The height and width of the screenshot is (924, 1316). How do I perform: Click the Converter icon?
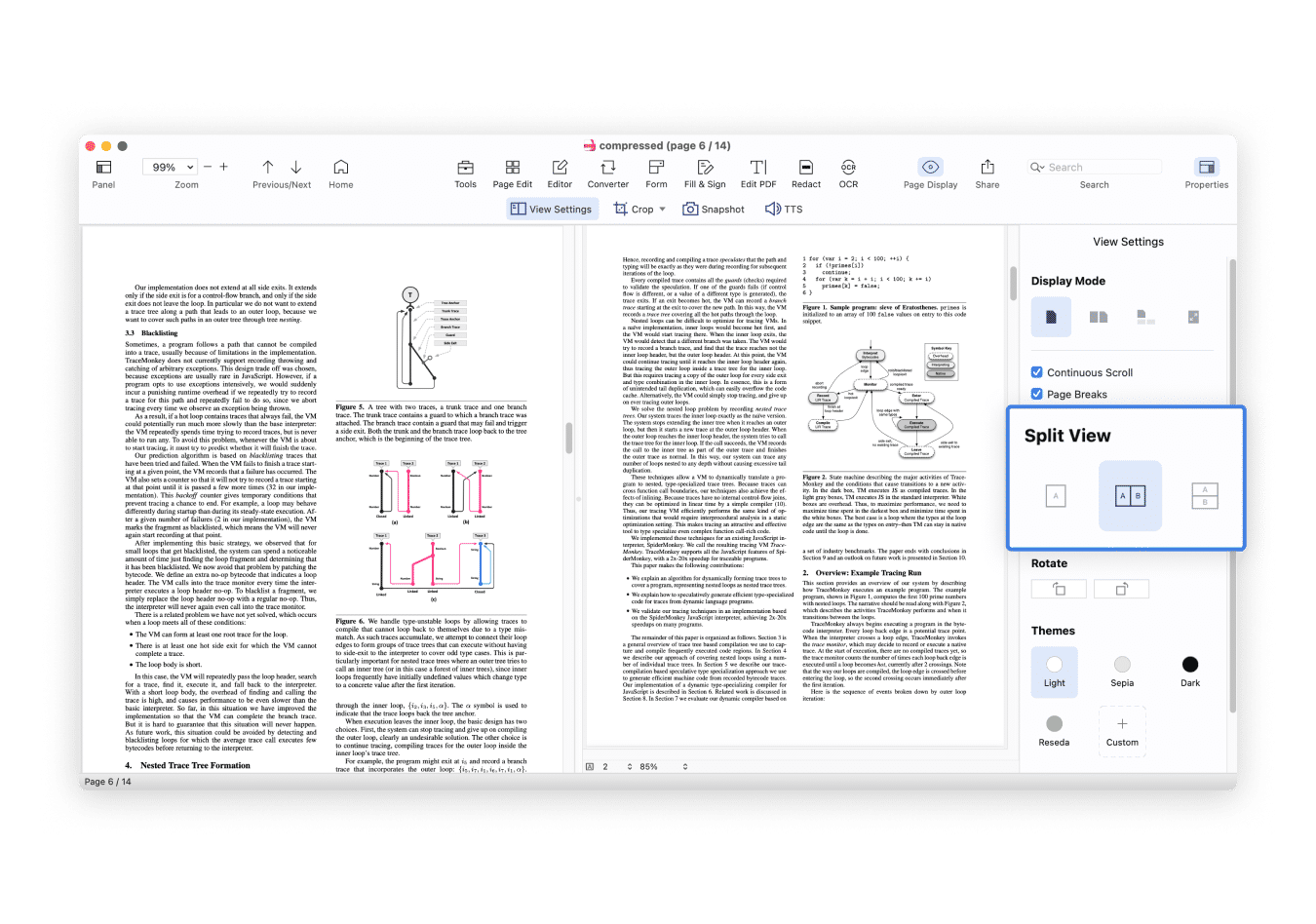(x=608, y=168)
